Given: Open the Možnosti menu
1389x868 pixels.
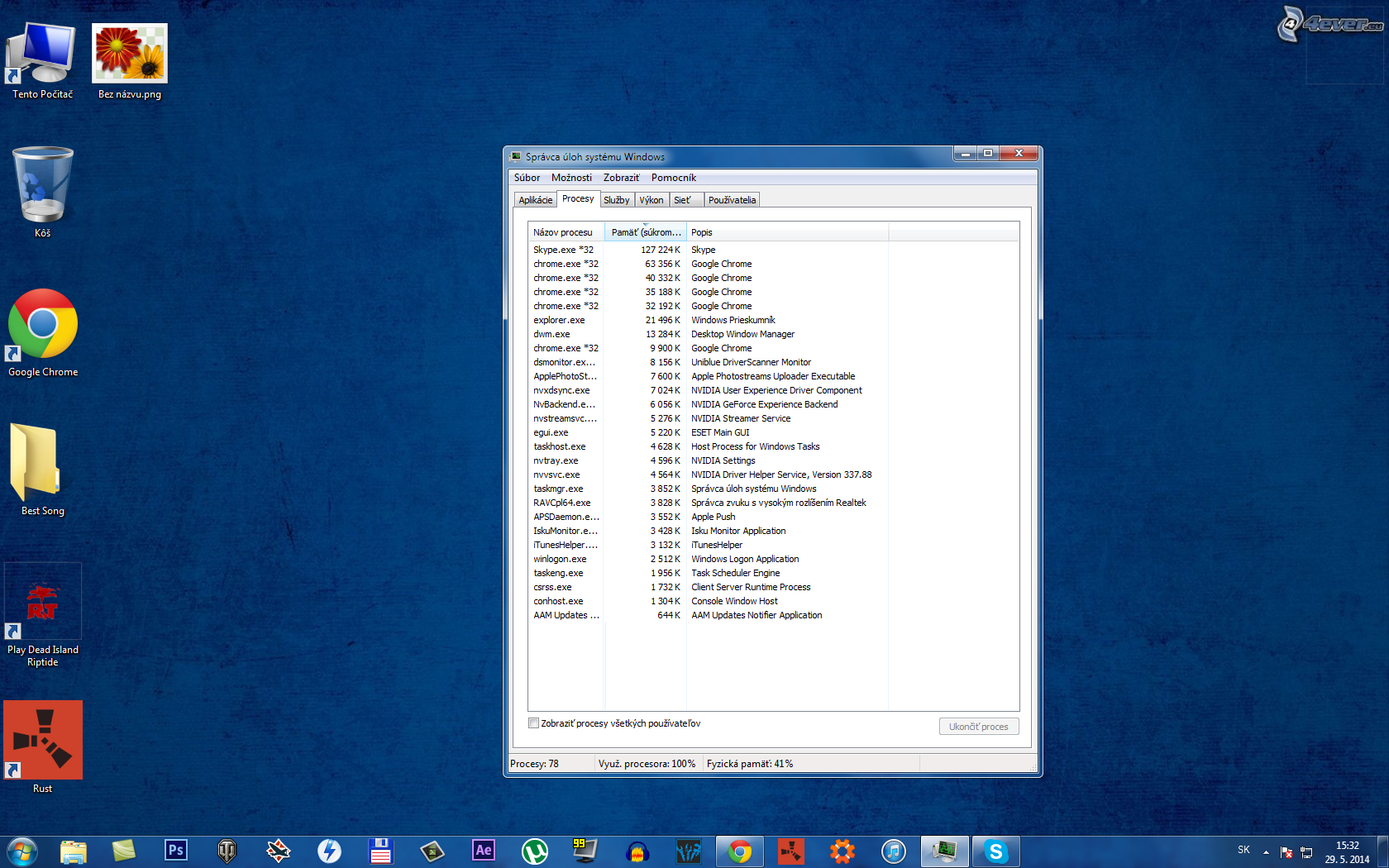Looking at the screenshot, I should (571, 178).
